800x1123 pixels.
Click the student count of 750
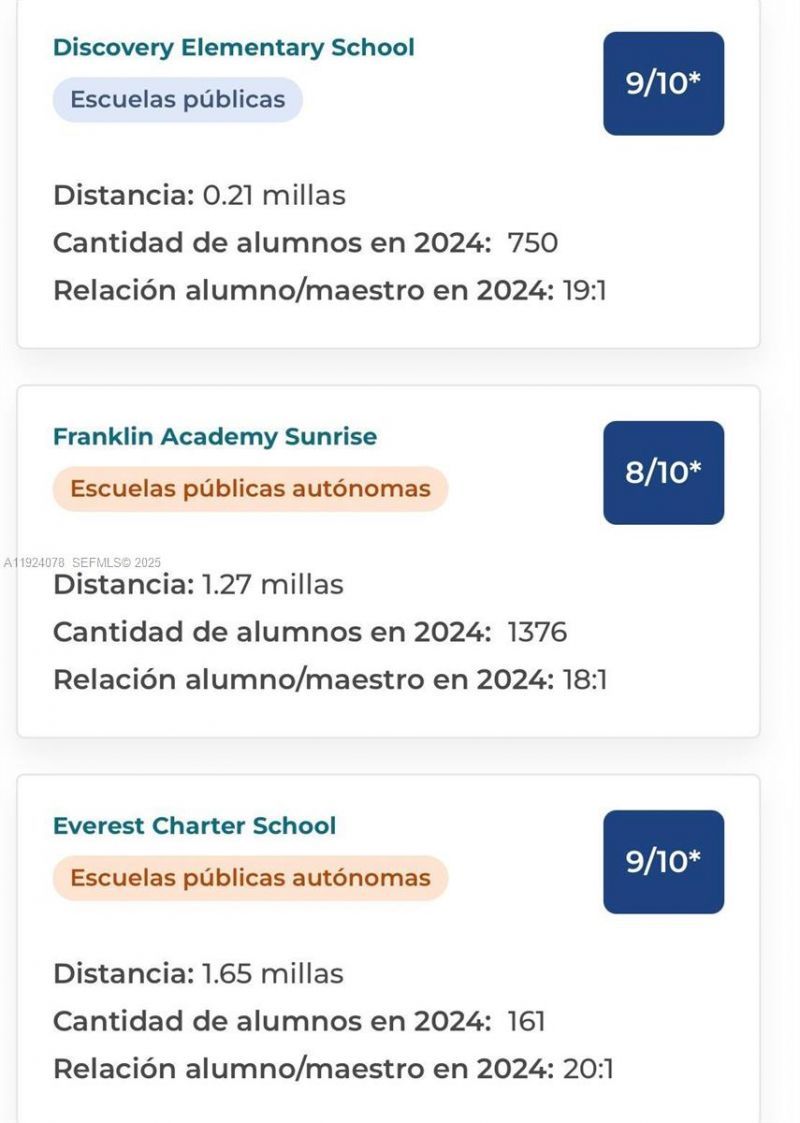532,243
